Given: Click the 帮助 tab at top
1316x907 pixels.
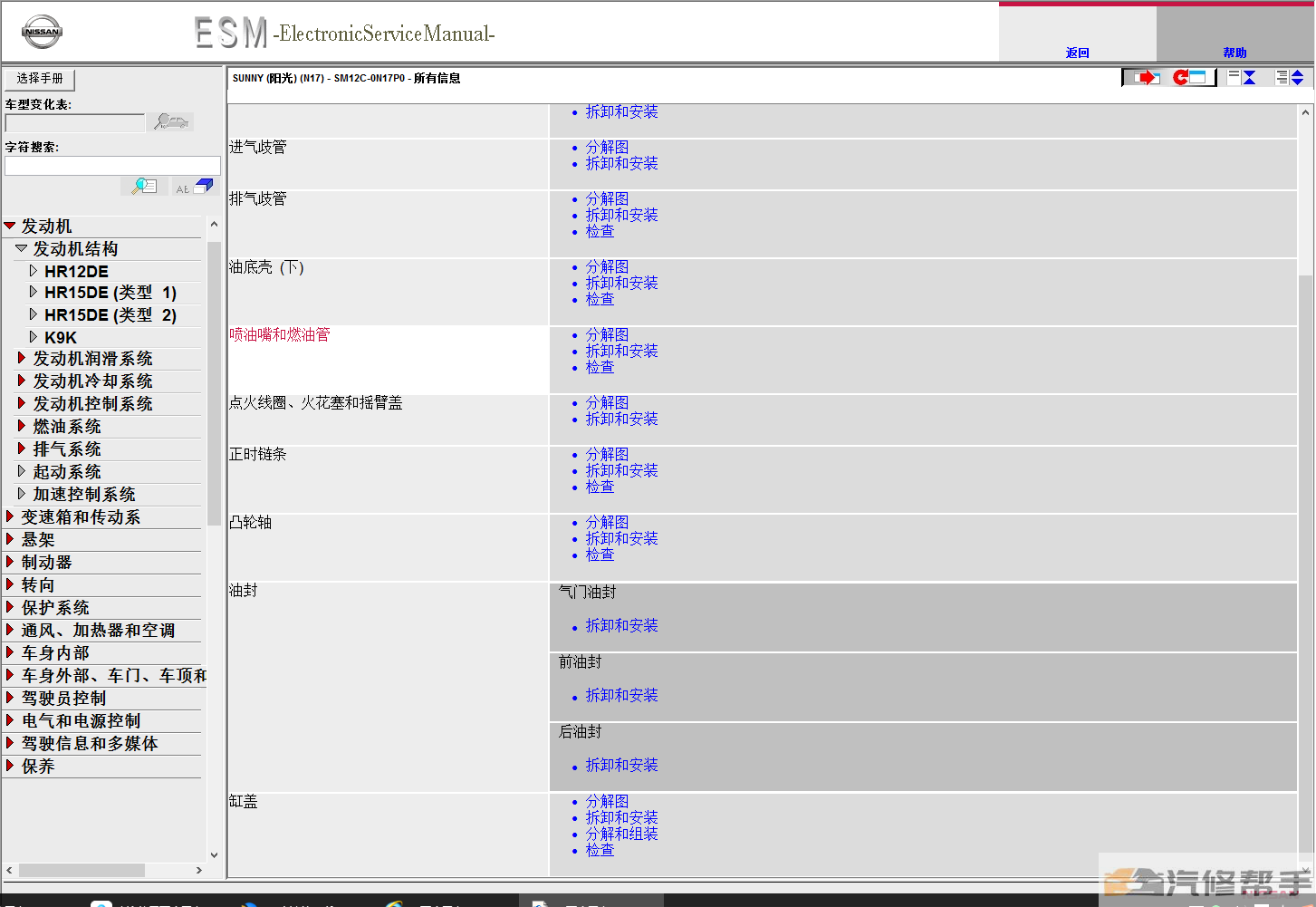Looking at the screenshot, I should tap(1234, 53).
